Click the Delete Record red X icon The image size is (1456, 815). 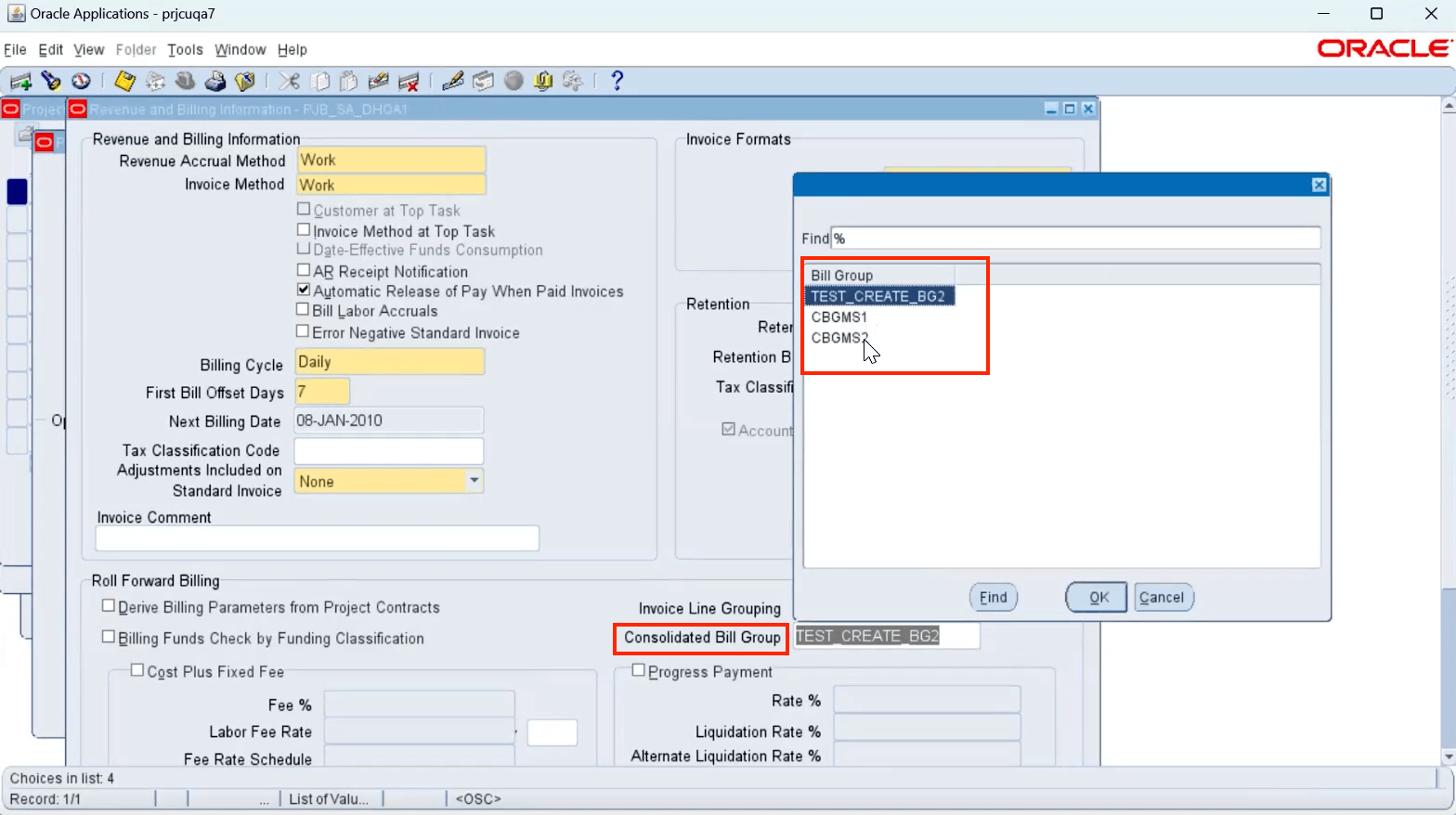pyautogui.click(x=409, y=82)
